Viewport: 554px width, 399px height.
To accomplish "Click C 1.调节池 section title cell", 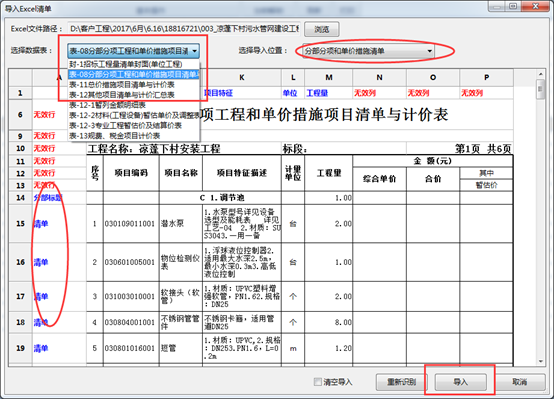I will pos(222,198).
